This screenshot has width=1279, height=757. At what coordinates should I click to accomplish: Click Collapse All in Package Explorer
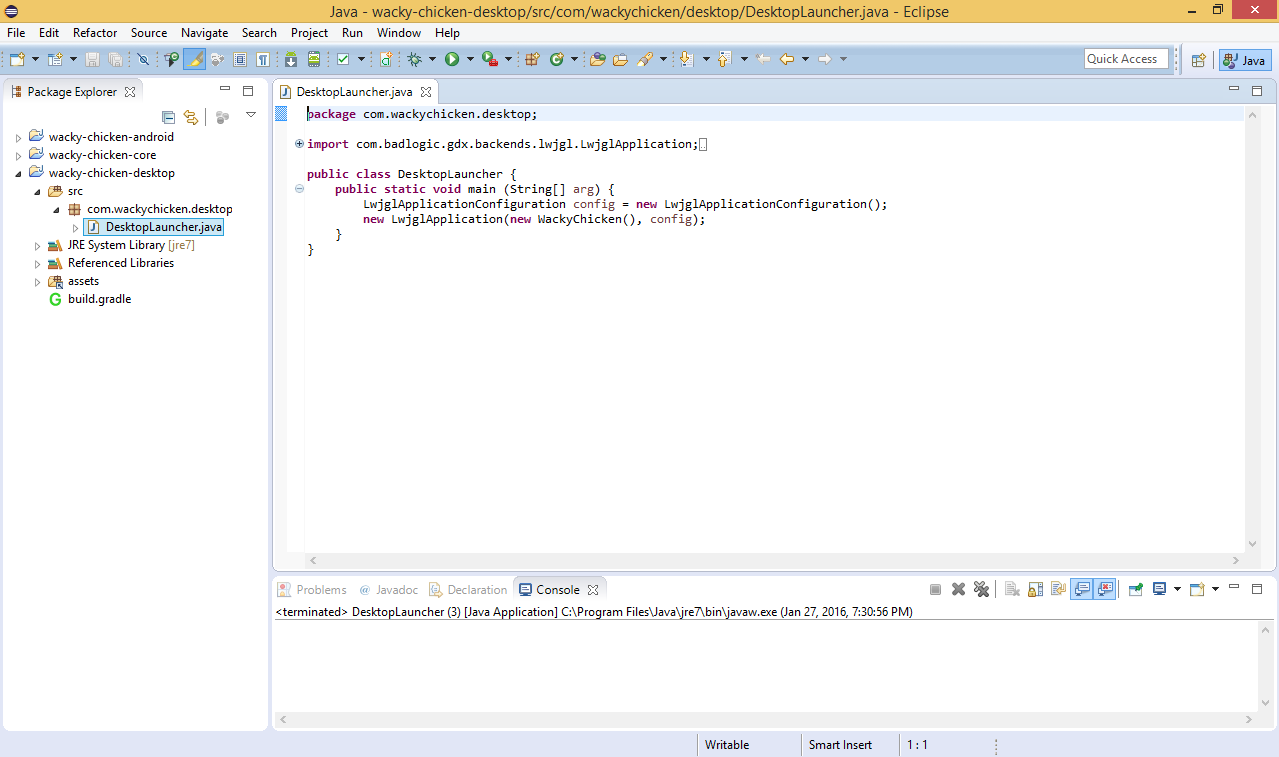coord(168,117)
